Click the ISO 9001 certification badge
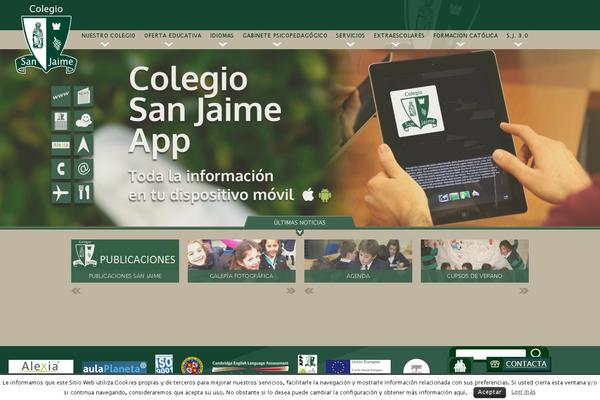 (x=164, y=364)
